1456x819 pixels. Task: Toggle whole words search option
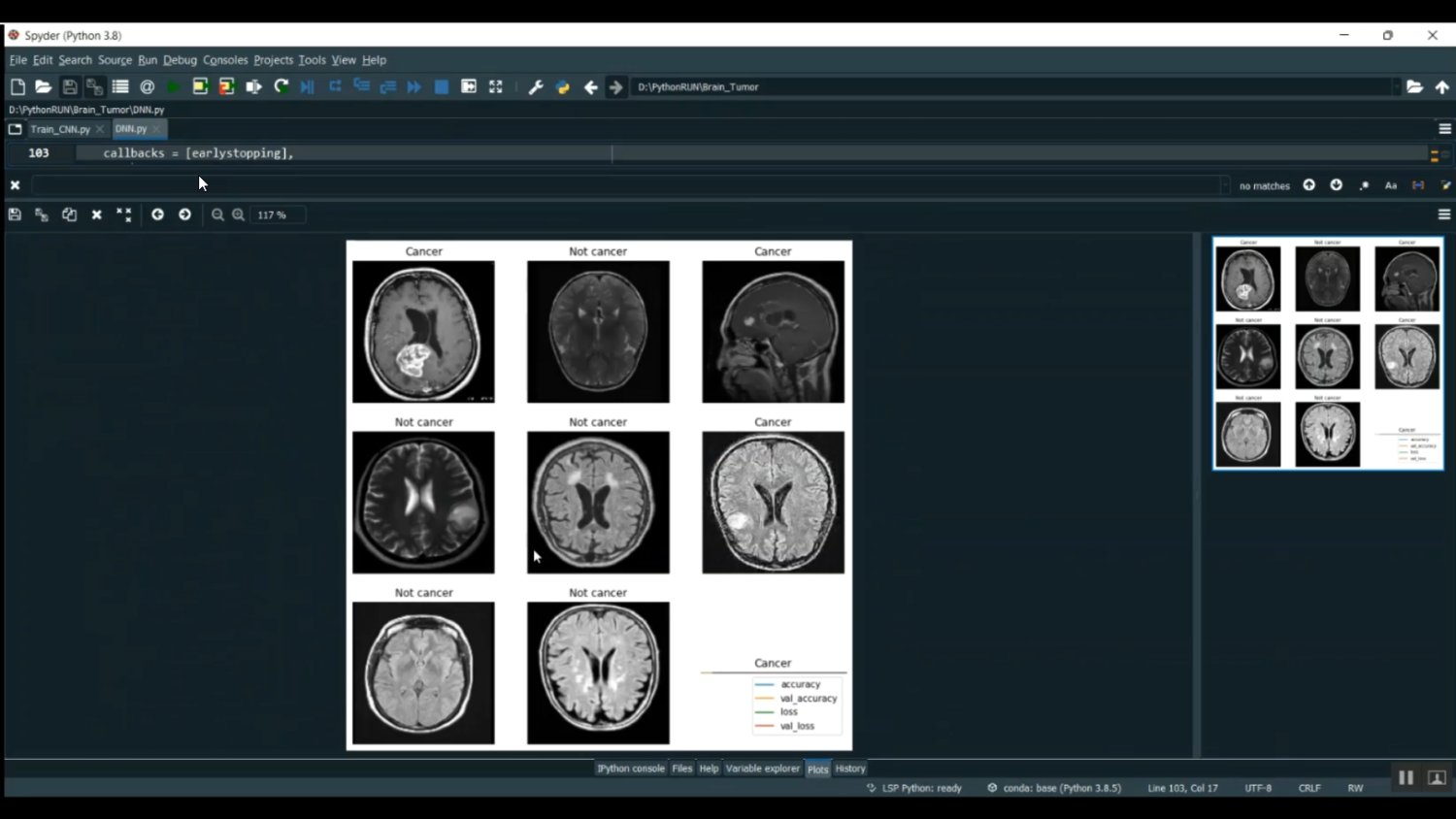tap(1418, 185)
